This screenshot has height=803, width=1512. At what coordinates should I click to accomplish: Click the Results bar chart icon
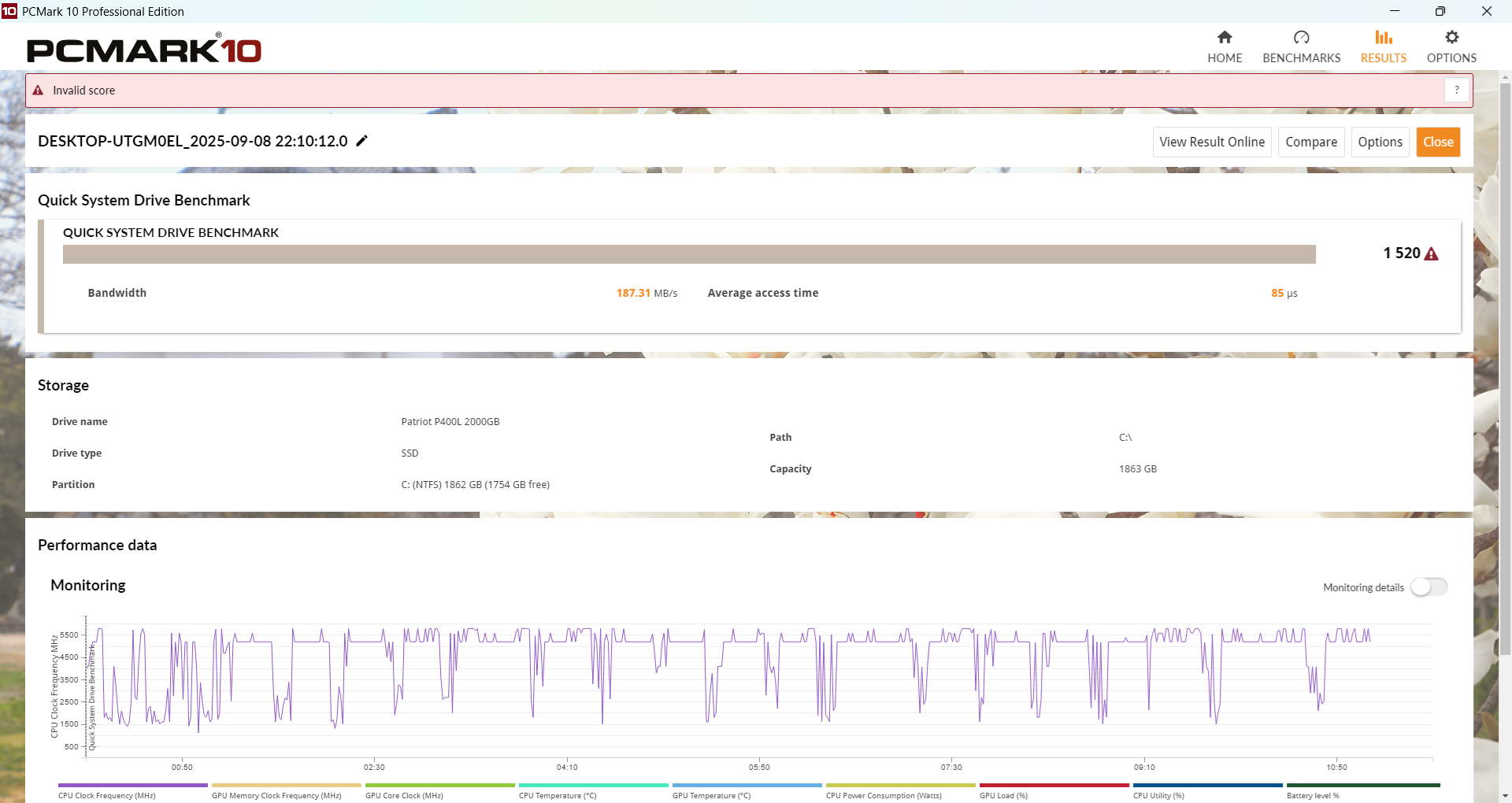pos(1384,37)
